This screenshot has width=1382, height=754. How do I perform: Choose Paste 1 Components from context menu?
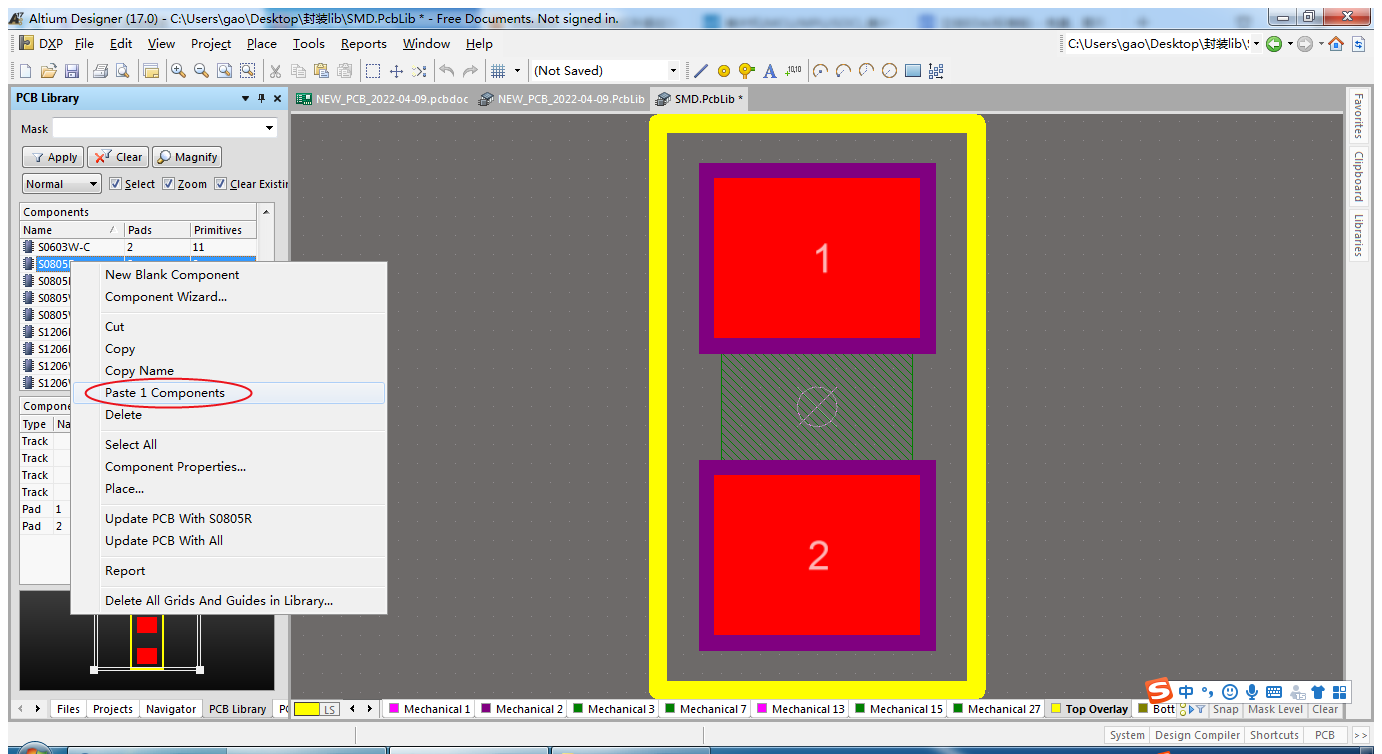[x=165, y=393]
